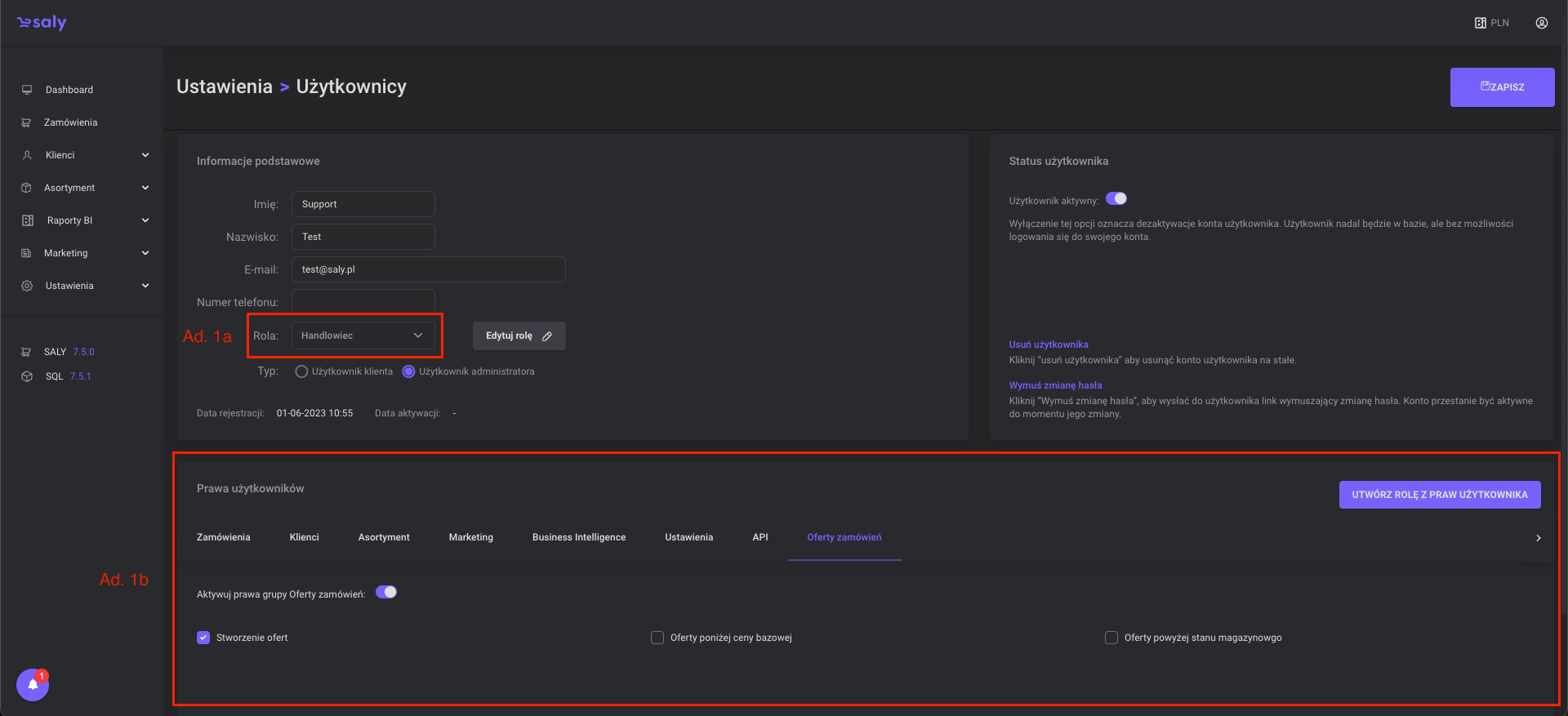Click the Dashboard monitor icon
Image resolution: width=1568 pixels, height=716 pixels.
coord(27,90)
